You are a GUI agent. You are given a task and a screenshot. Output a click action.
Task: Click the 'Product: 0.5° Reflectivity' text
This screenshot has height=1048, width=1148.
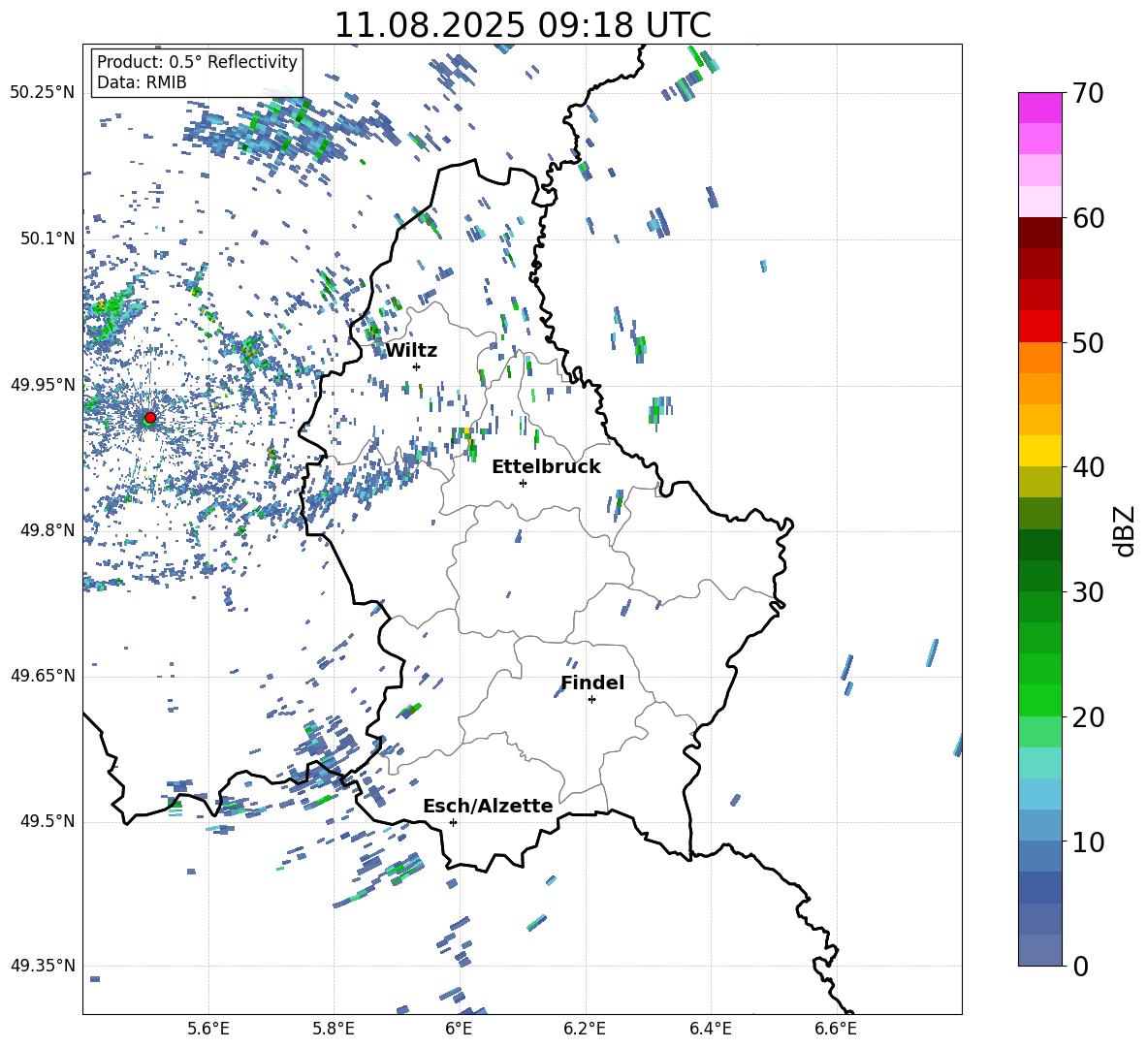coord(197,61)
